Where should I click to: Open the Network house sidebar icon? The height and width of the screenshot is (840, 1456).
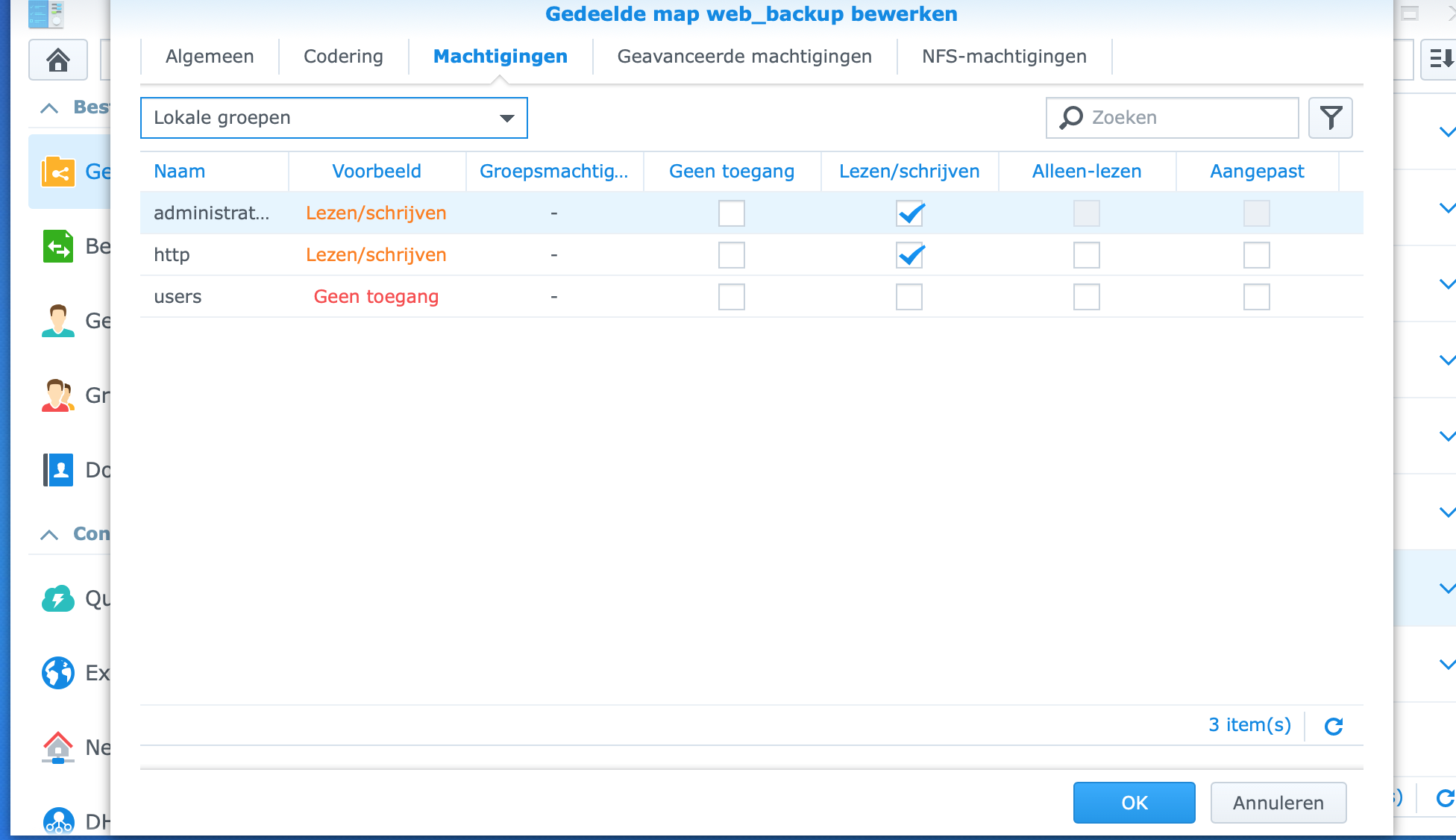point(58,747)
